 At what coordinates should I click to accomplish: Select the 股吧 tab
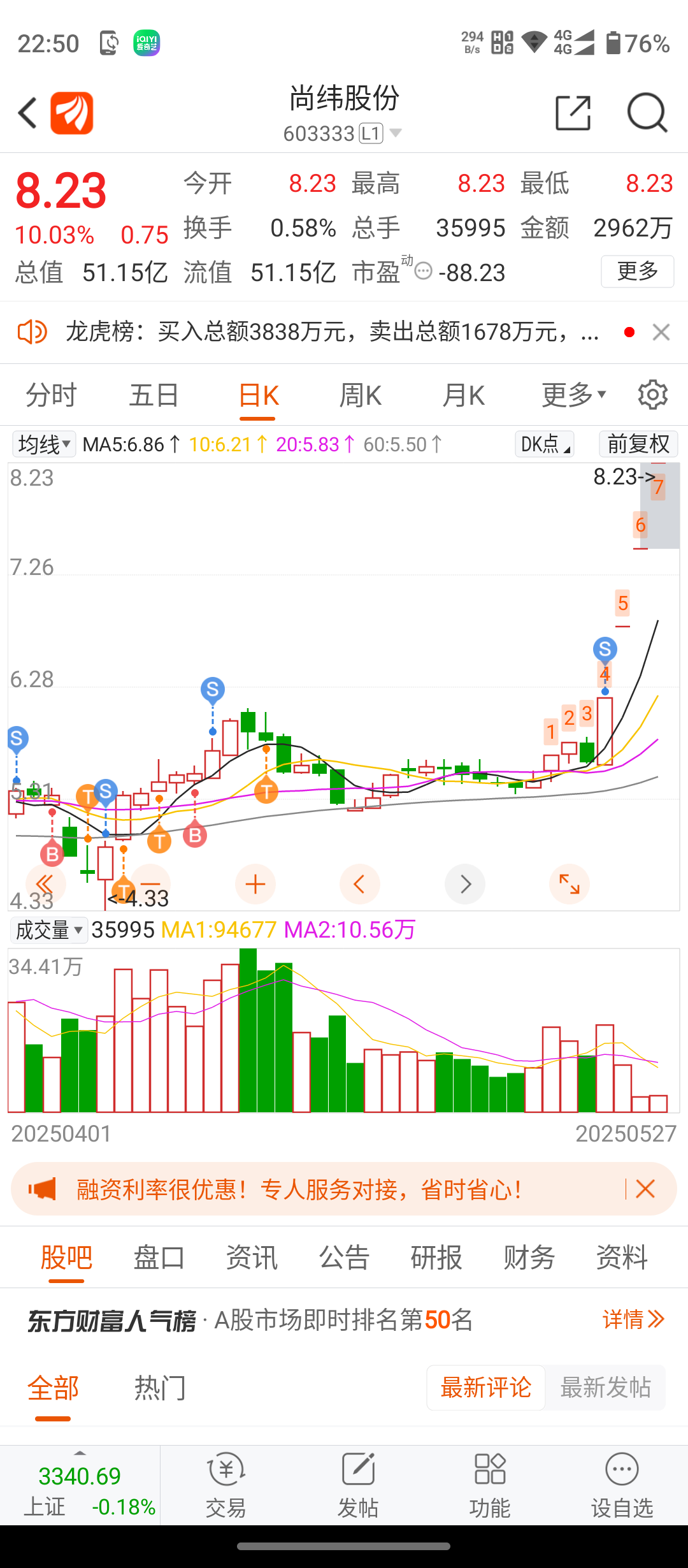tap(66, 1258)
